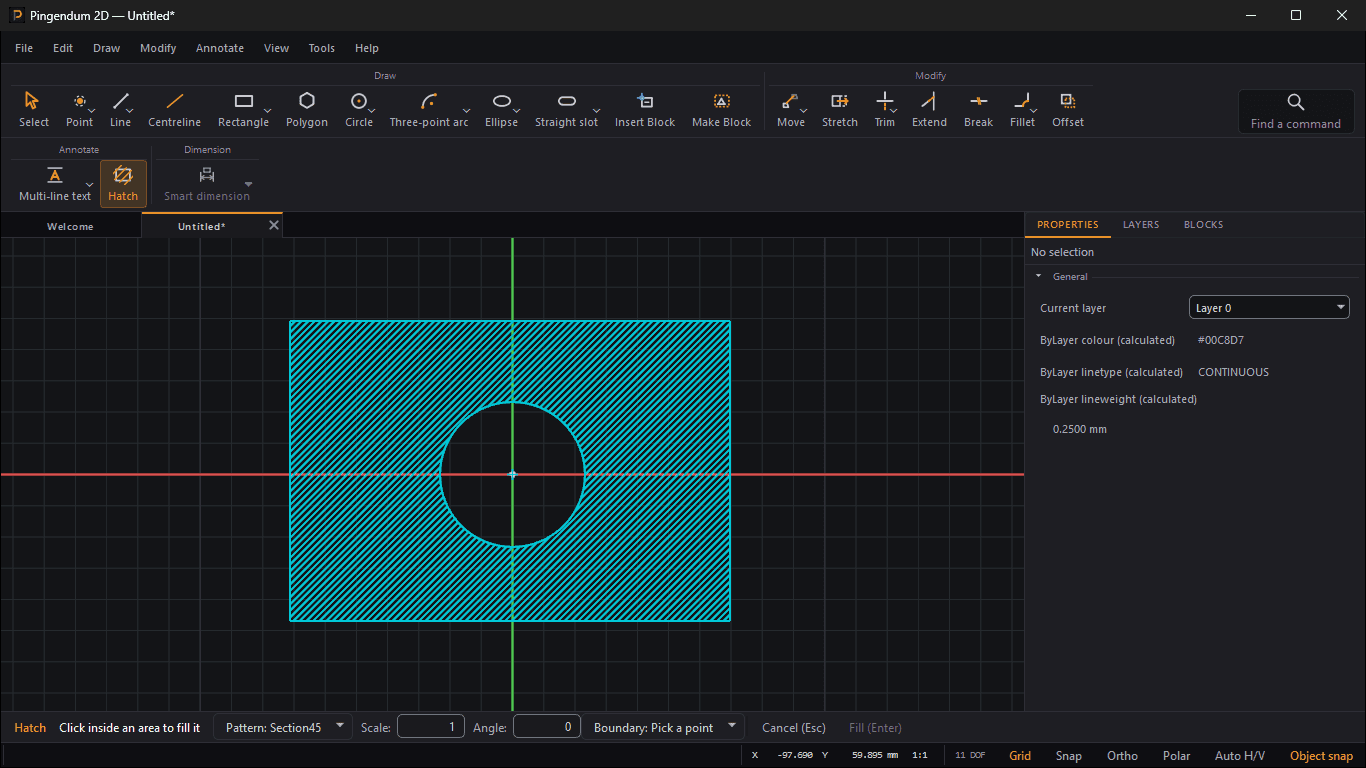Activate the Circle tool
Image resolution: width=1366 pixels, height=768 pixels.
click(x=358, y=110)
